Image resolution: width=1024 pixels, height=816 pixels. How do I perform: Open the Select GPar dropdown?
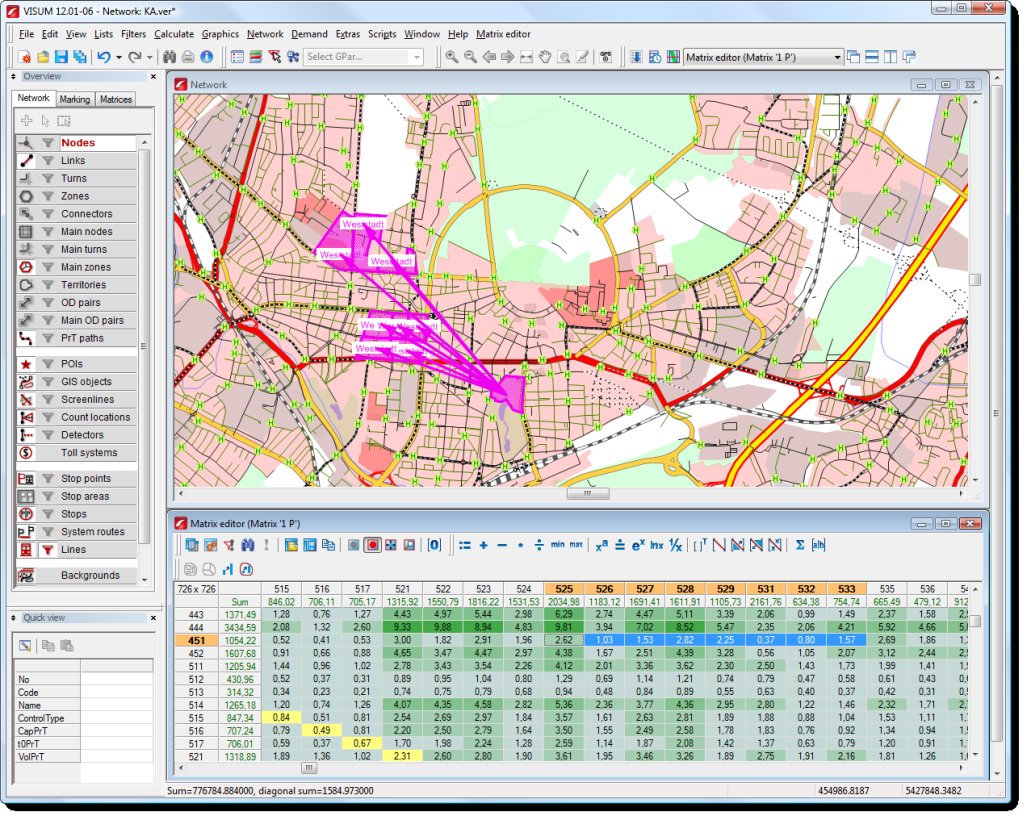(417, 57)
